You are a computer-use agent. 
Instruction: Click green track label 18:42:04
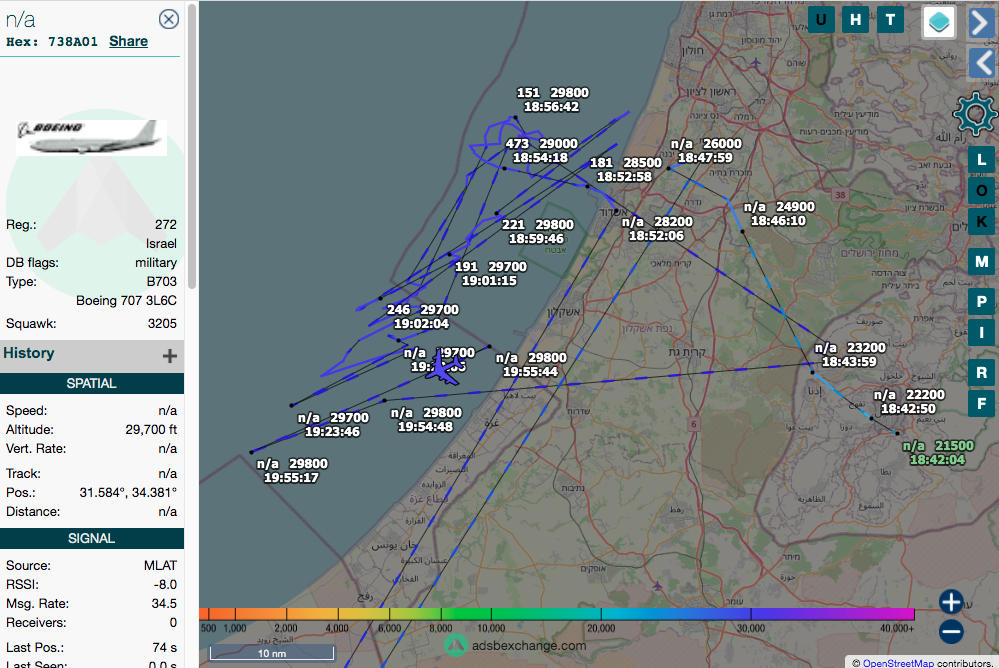coord(937,460)
